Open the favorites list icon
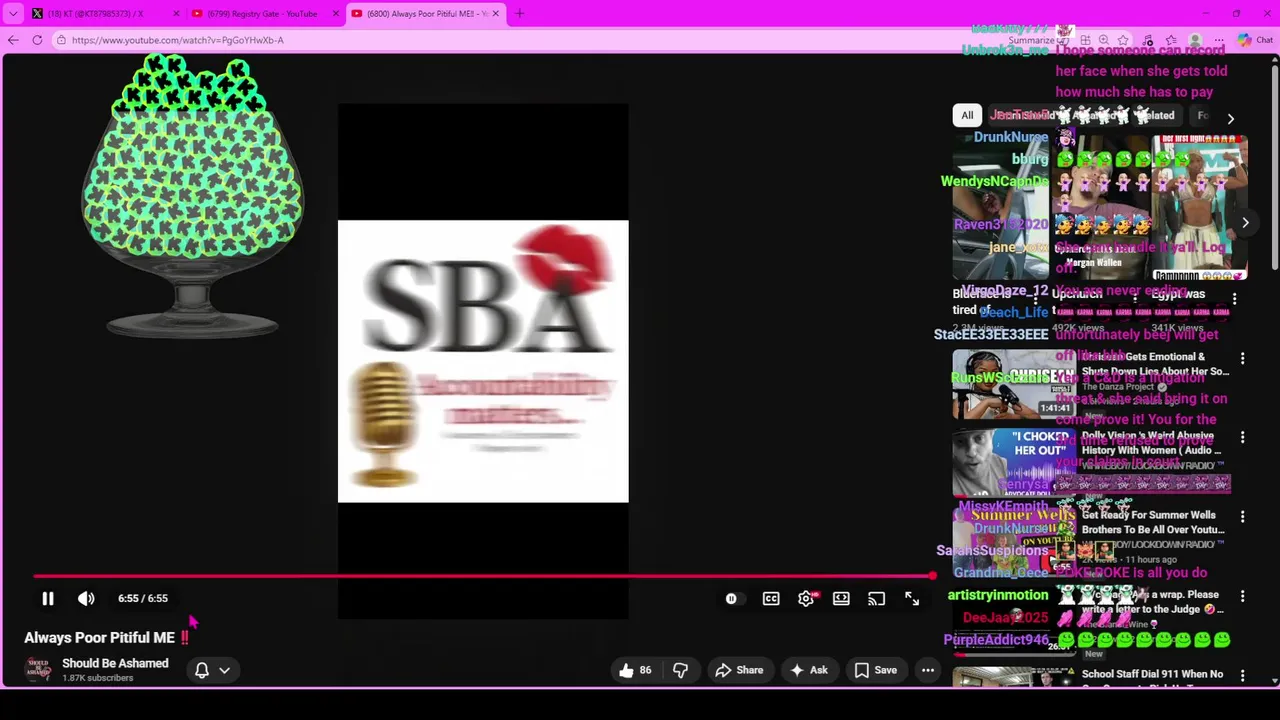This screenshot has width=1280, height=720. point(1171,40)
